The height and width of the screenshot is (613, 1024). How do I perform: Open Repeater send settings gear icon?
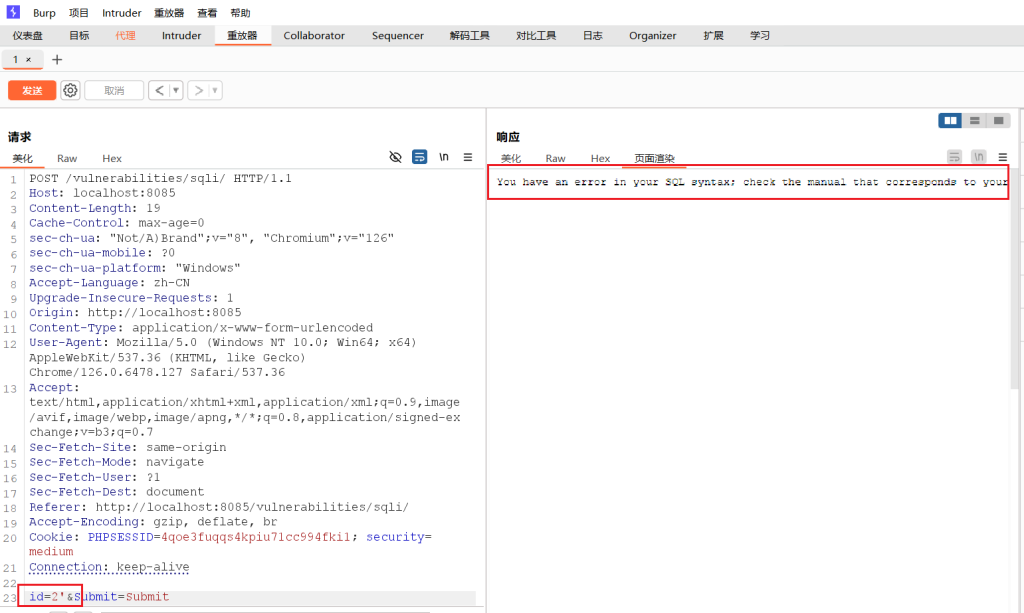point(70,90)
